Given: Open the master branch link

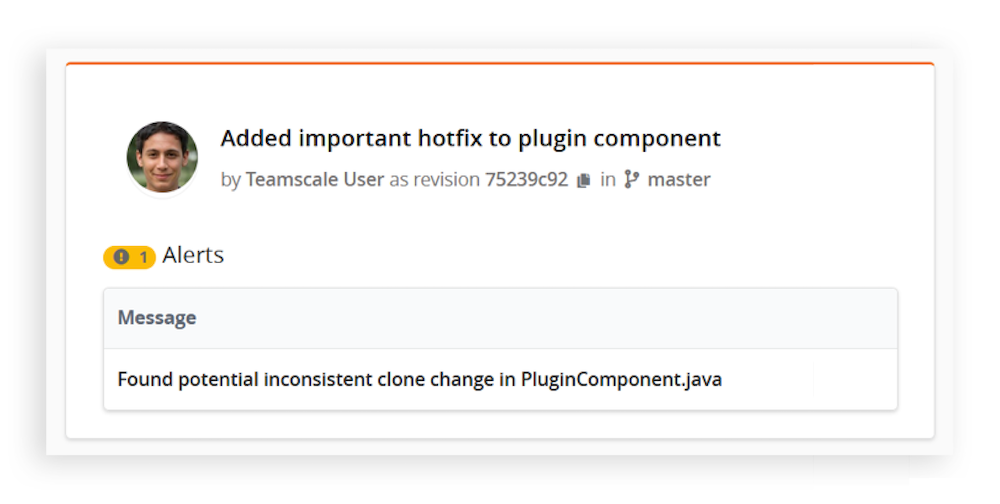Looking at the screenshot, I should click(x=679, y=180).
